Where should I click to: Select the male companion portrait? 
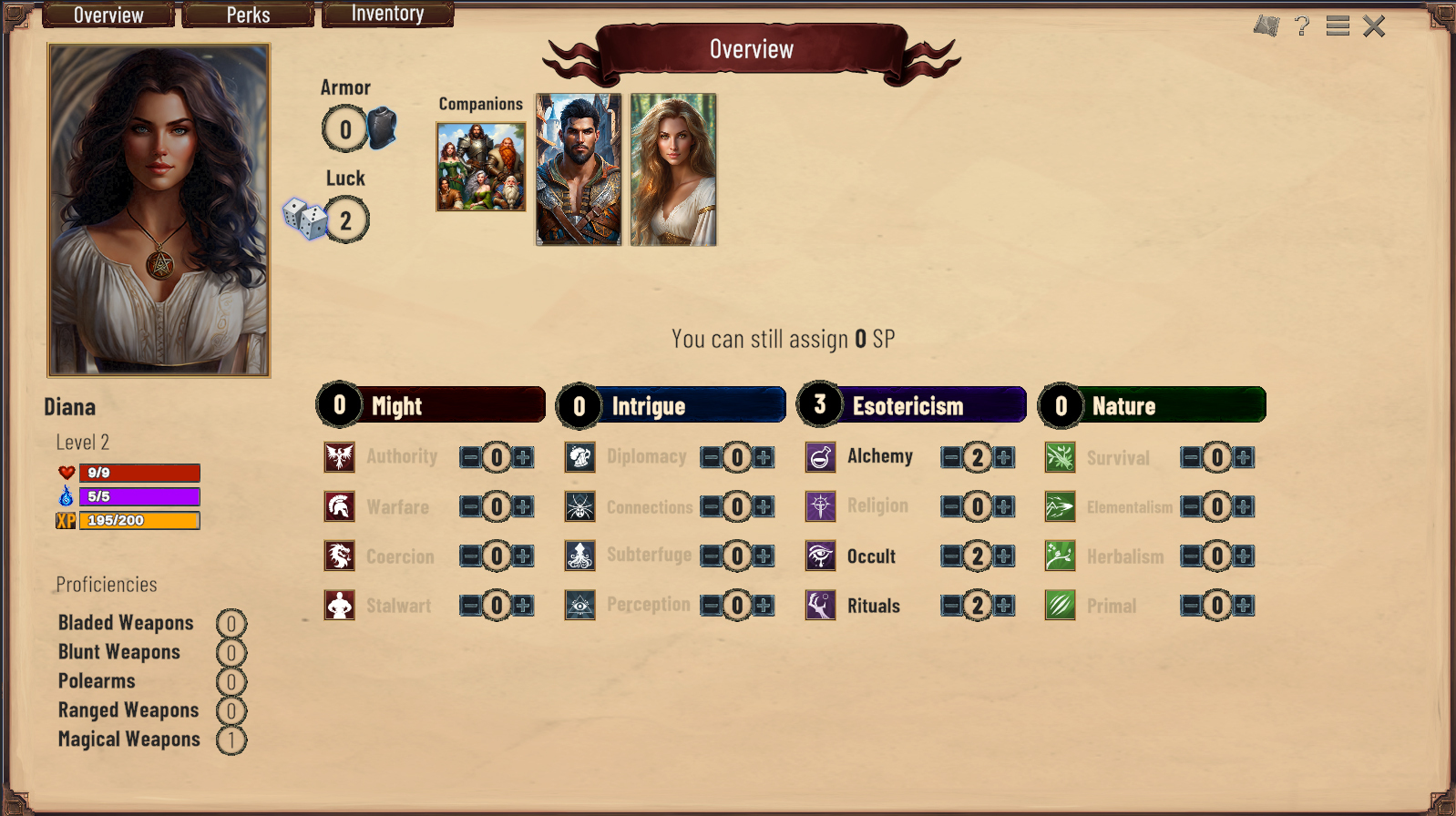point(579,169)
